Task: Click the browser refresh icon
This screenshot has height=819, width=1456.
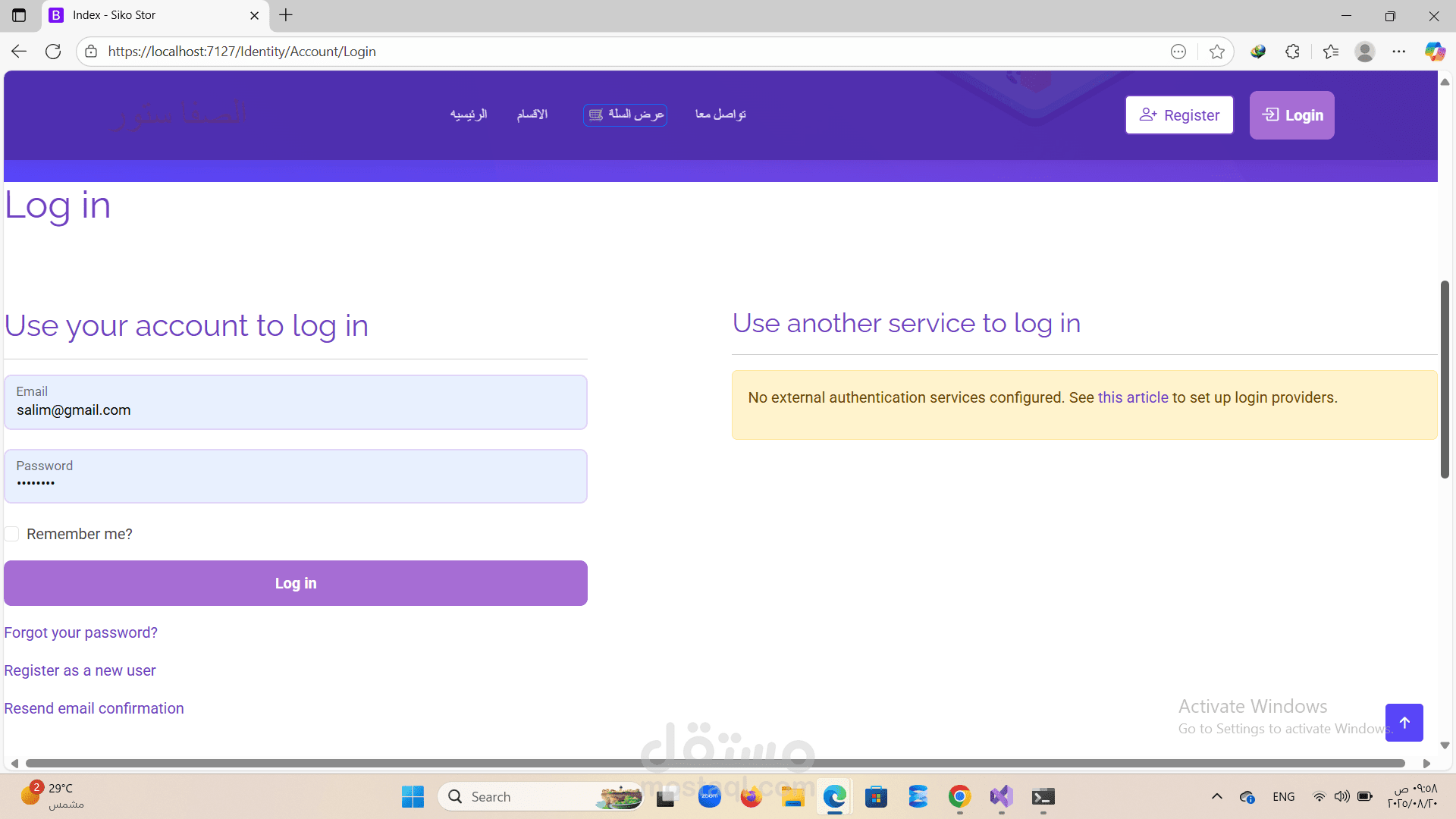Action: pos(53,52)
